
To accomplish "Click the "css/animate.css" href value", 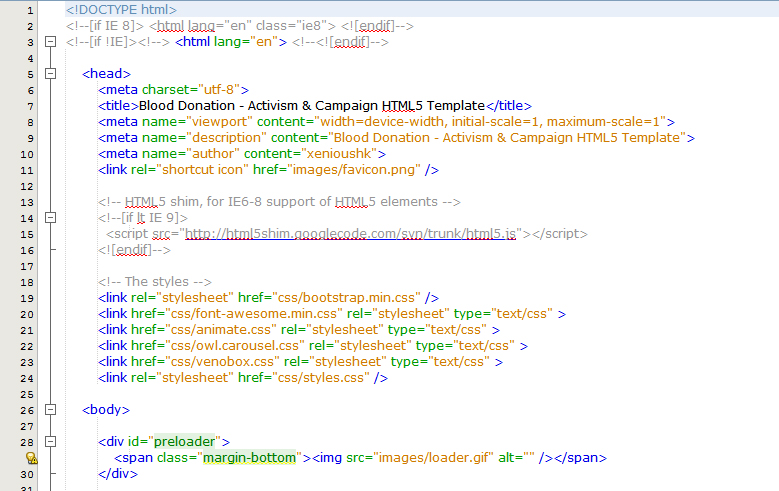I will pyautogui.click(x=221, y=329).
